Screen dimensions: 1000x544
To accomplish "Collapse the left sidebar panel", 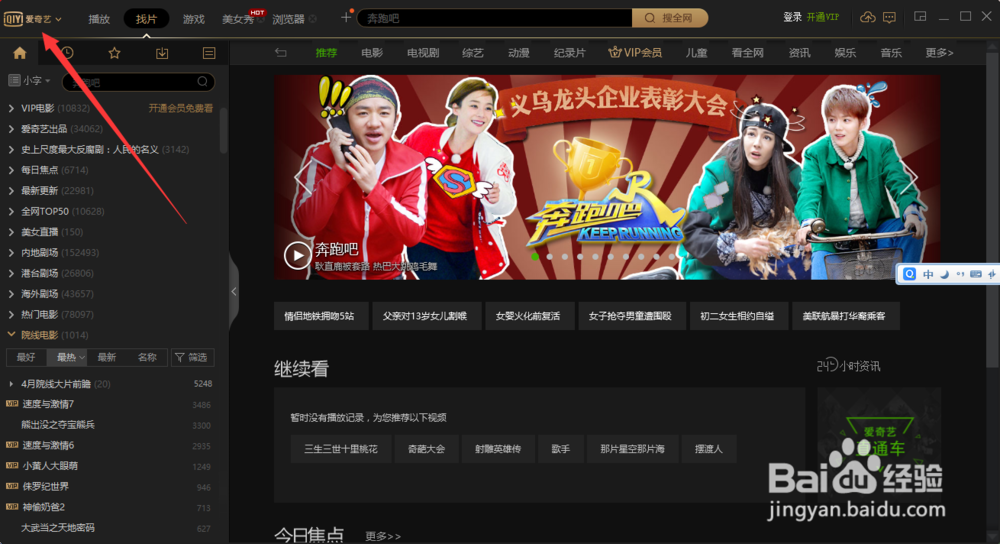I will [234, 291].
